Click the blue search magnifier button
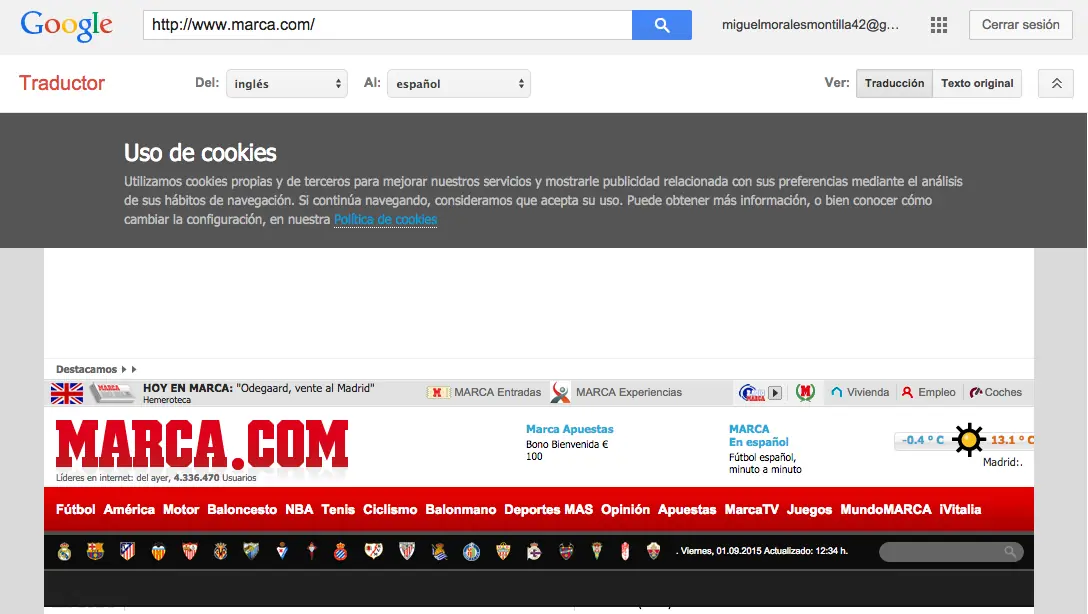The width and height of the screenshot is (1088, 614). tap(662, 25)
